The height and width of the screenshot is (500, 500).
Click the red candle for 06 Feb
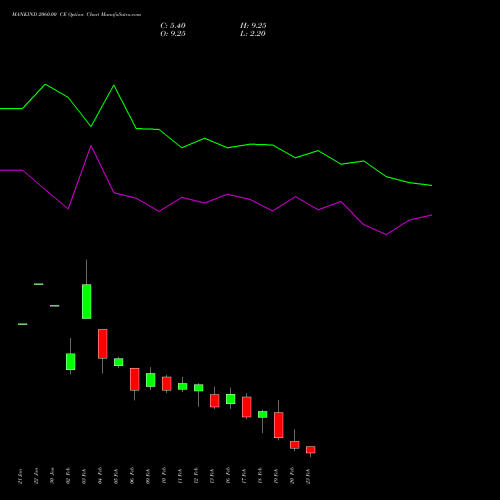tap(135, 379)
